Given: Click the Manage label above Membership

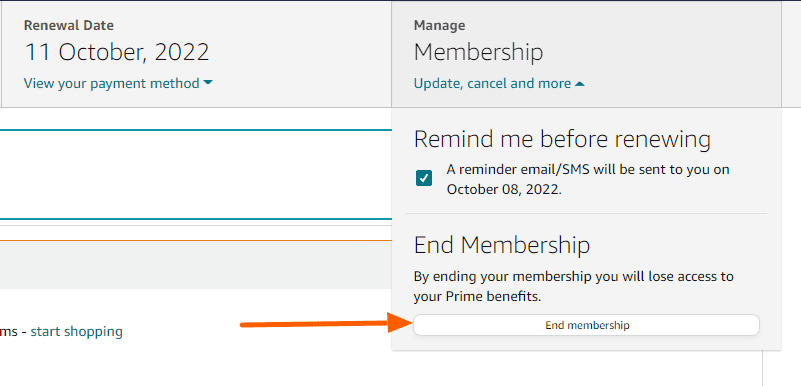Looking at the screenshot, I should point(439,25).
